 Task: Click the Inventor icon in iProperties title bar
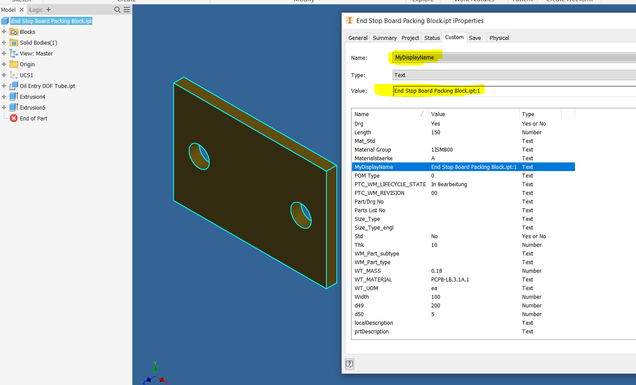click(350, 20)
